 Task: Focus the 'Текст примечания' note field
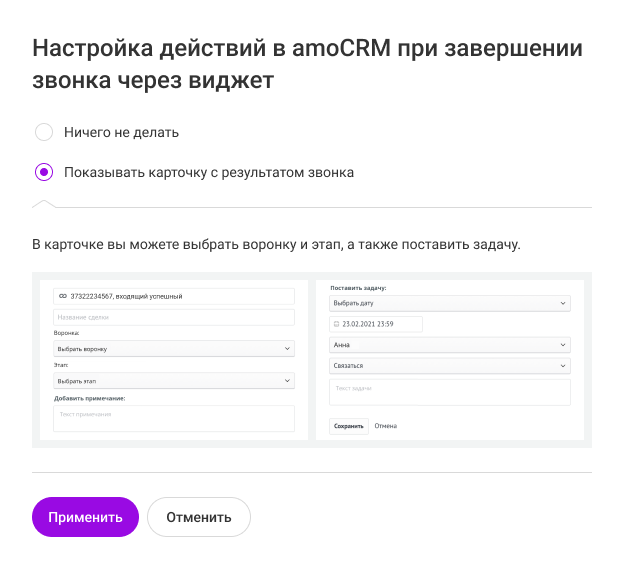coord(174,418)
